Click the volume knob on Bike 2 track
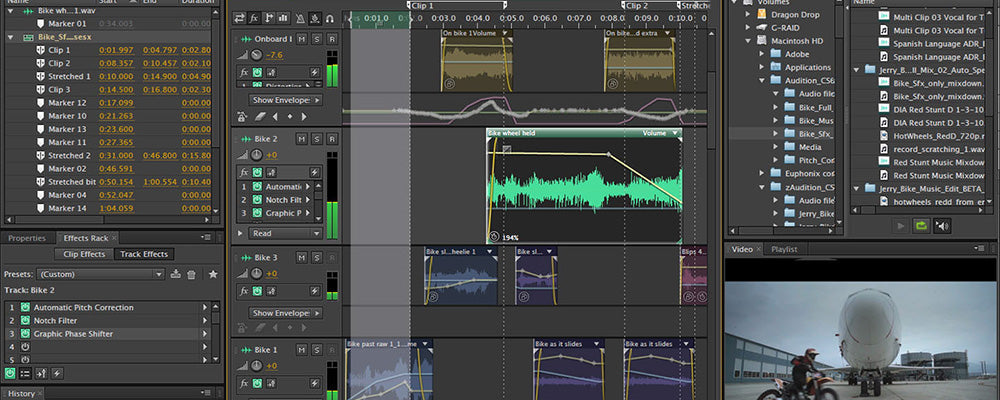 coord(257,155)
